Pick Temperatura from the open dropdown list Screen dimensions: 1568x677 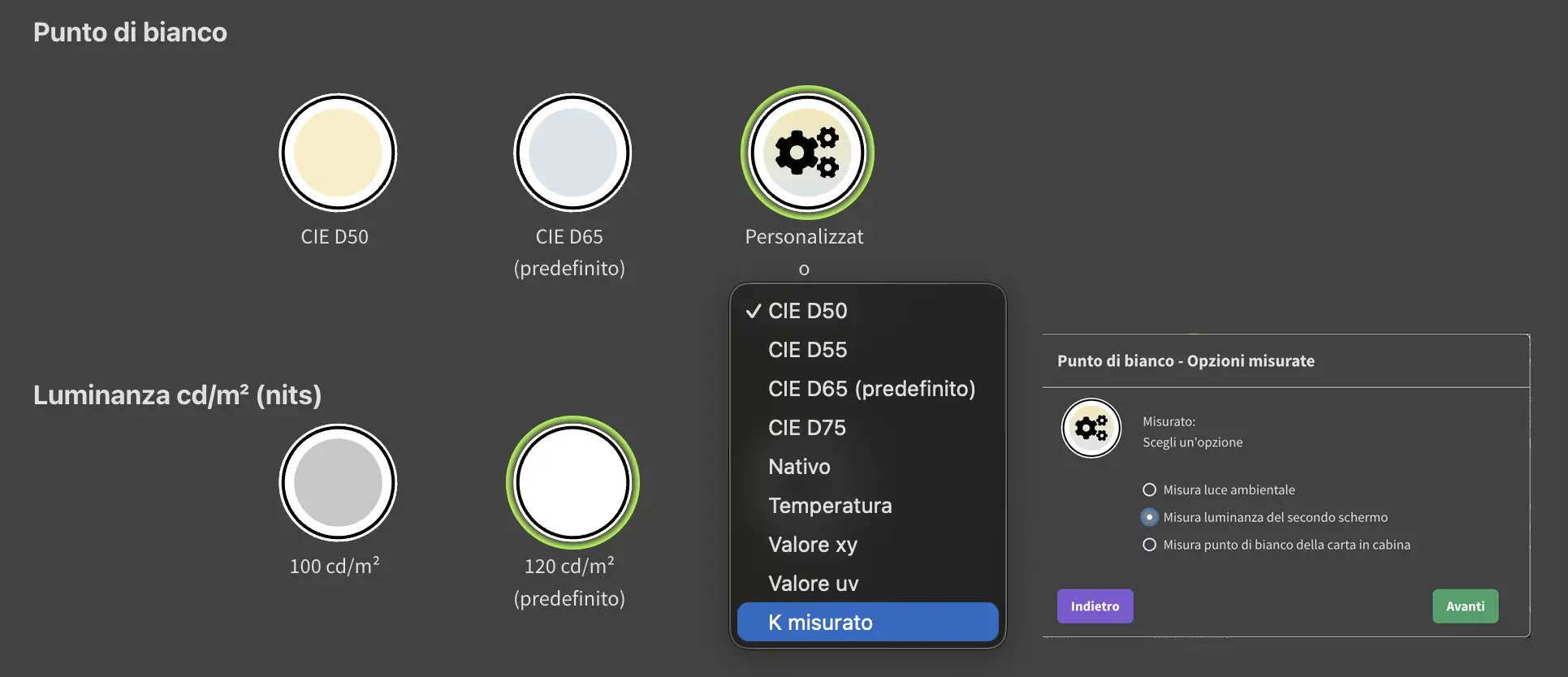(830, 505)
